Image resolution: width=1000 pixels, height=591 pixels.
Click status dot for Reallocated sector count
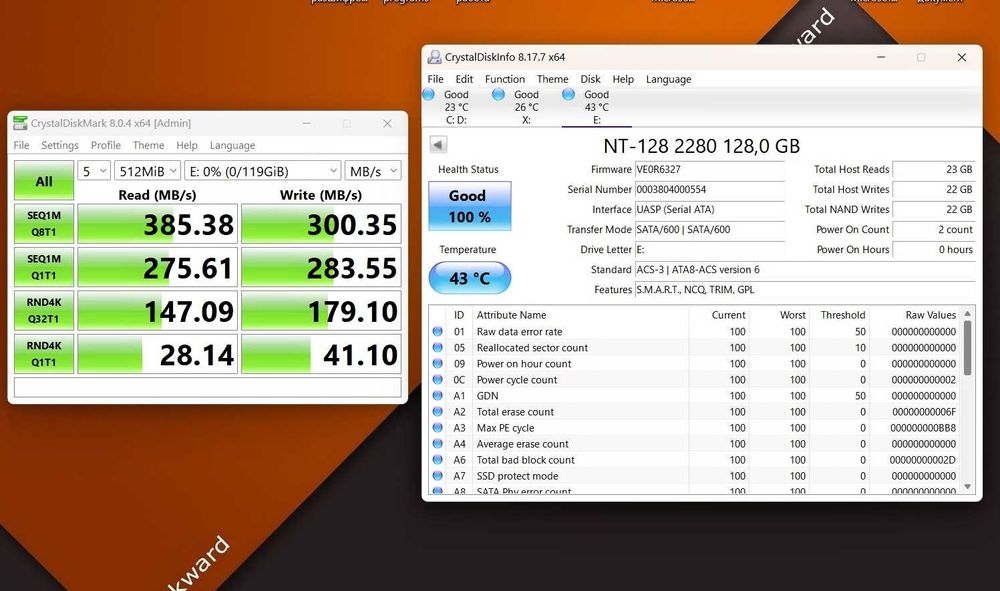[x=438, y=347]
